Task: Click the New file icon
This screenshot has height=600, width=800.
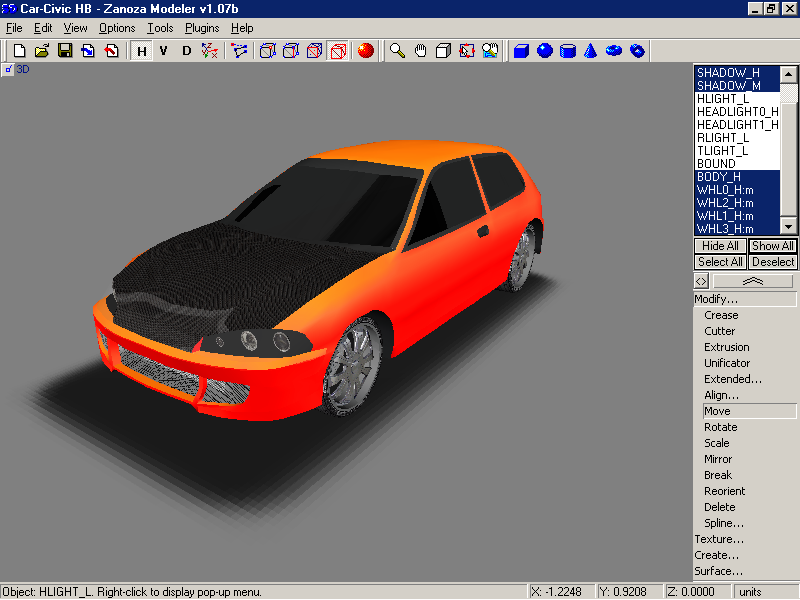Action: [19, 50]
